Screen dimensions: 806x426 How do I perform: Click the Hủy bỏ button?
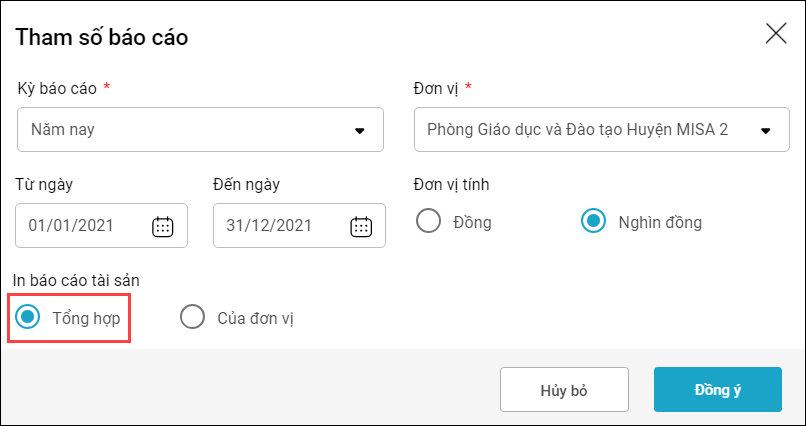564,390
